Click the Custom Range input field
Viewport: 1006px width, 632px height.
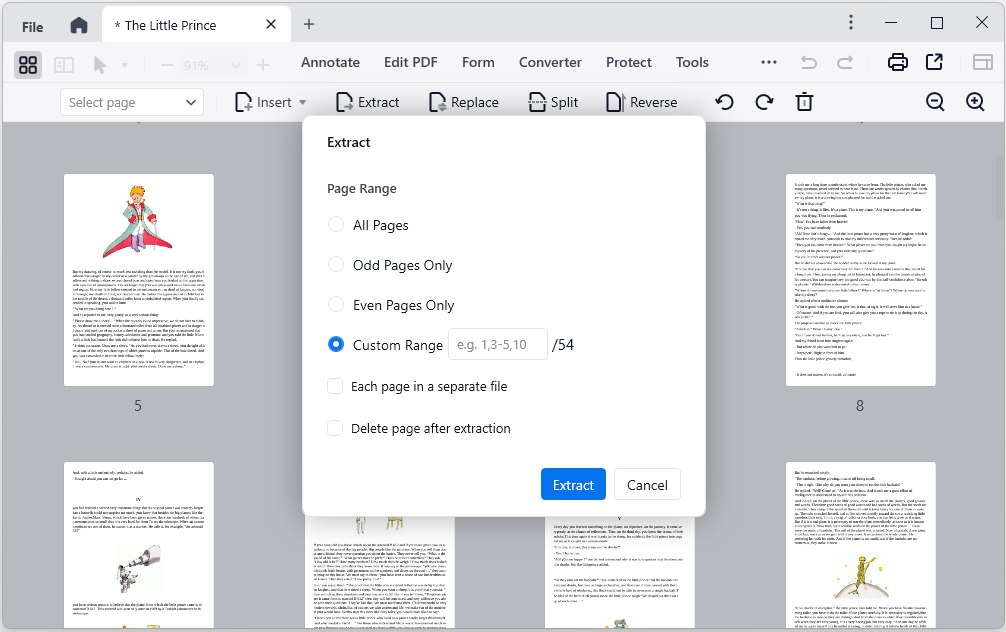497,345
